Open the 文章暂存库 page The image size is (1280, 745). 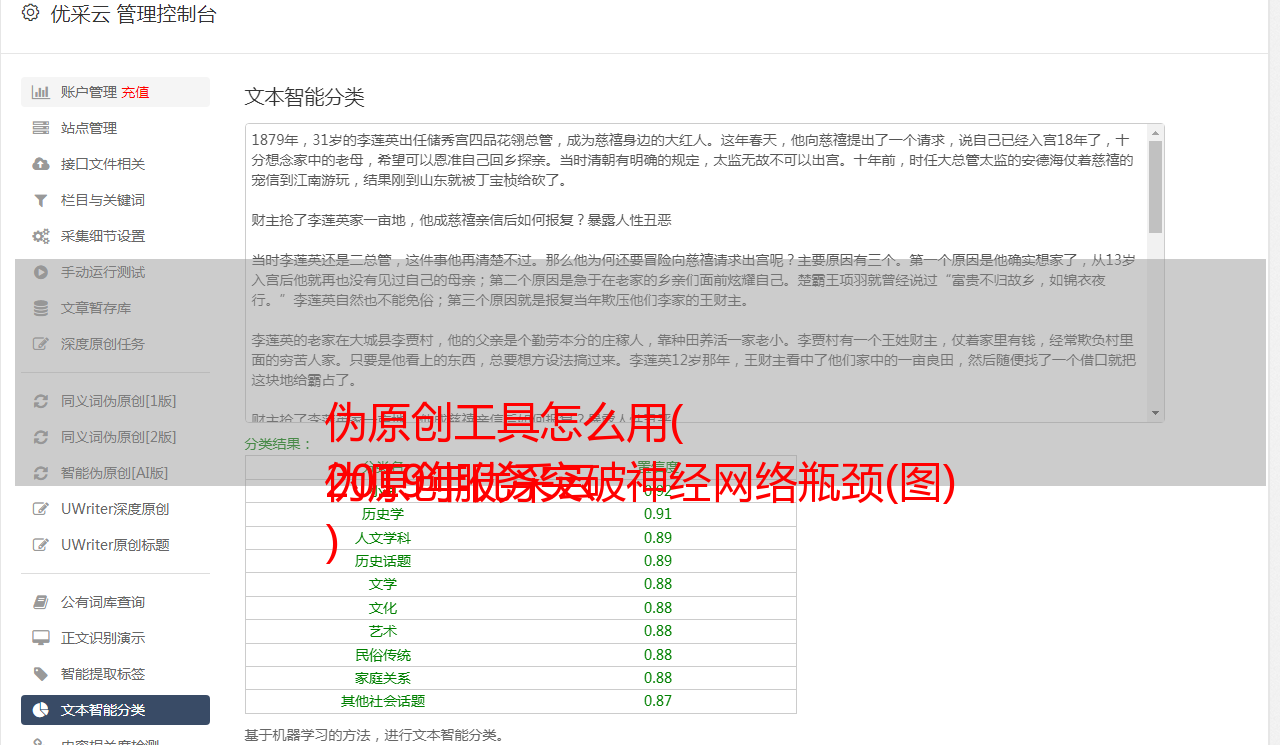115,308
